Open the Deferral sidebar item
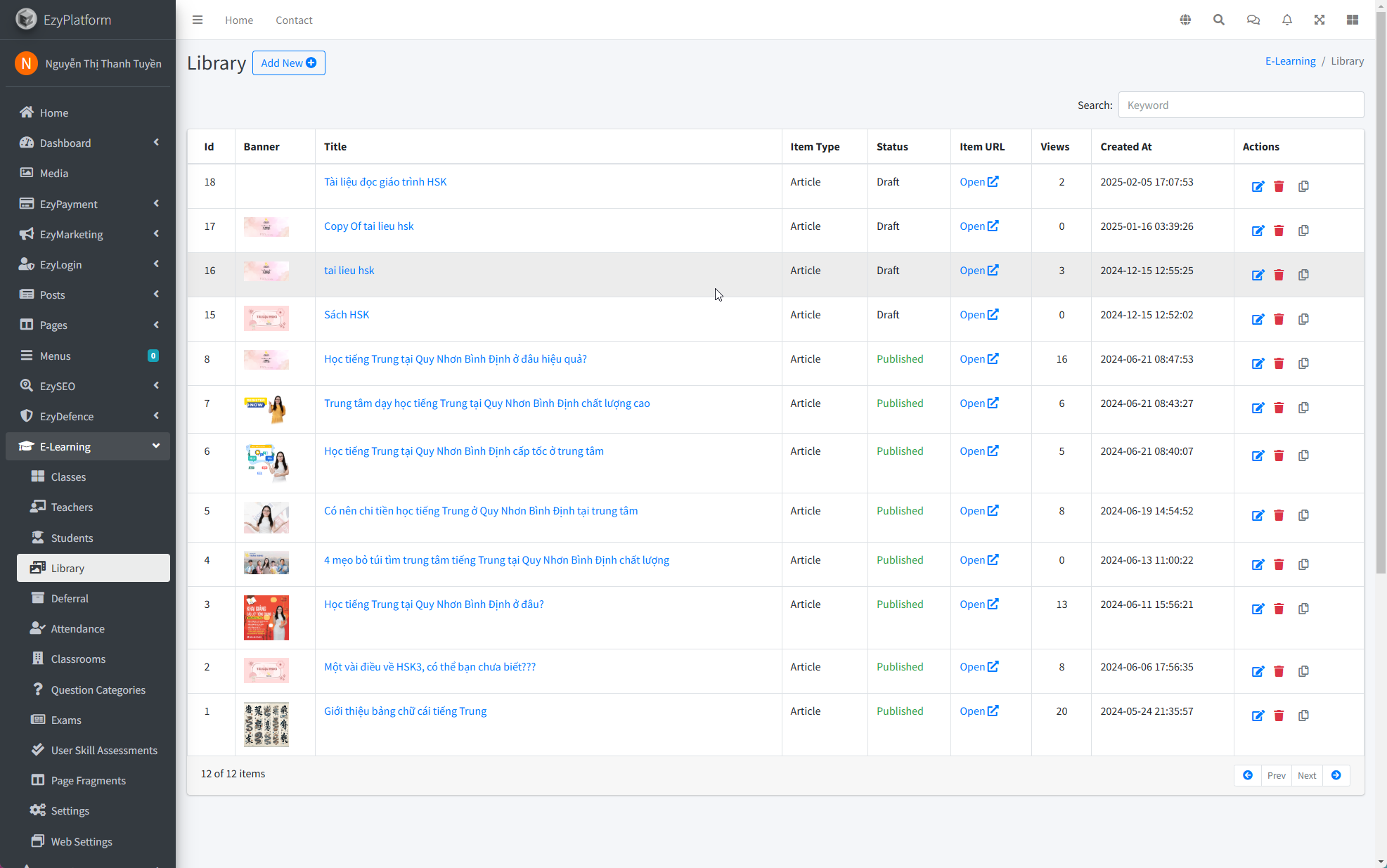The height and width of the screenshot is (868, 1387). click(x=93, y=598)
